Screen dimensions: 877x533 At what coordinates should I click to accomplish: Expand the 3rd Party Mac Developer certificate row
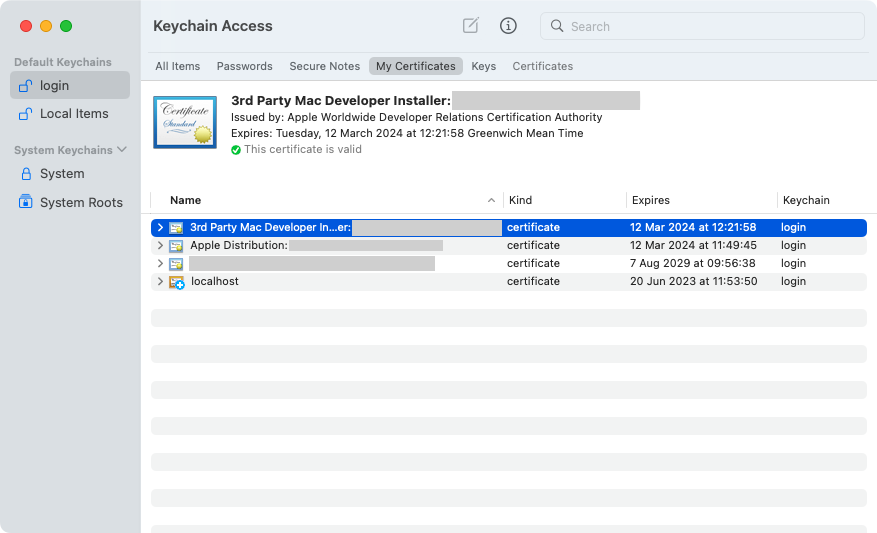pyautogui.click(x=160, y=227)
